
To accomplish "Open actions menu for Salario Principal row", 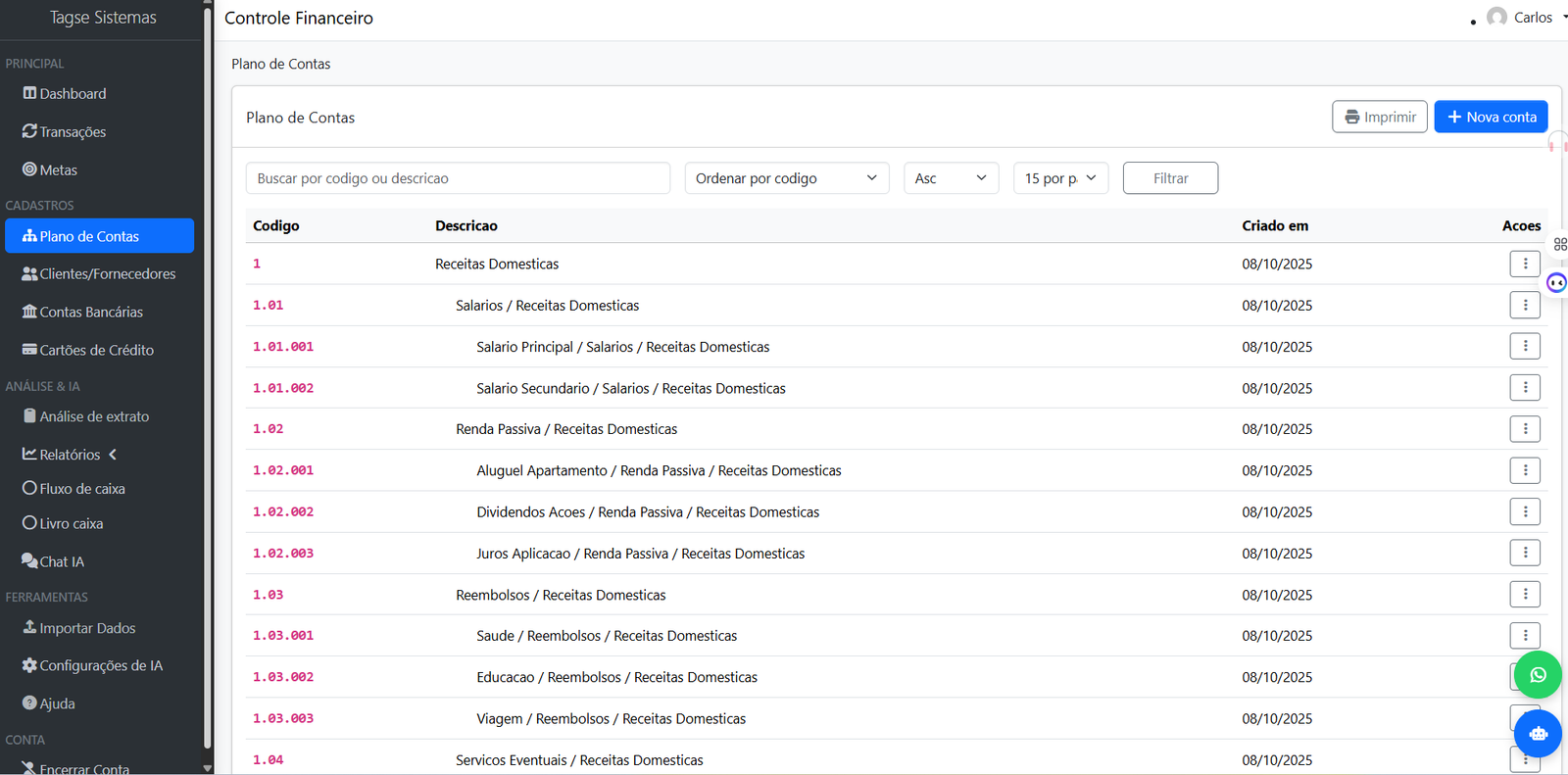I will point(1524,347).
